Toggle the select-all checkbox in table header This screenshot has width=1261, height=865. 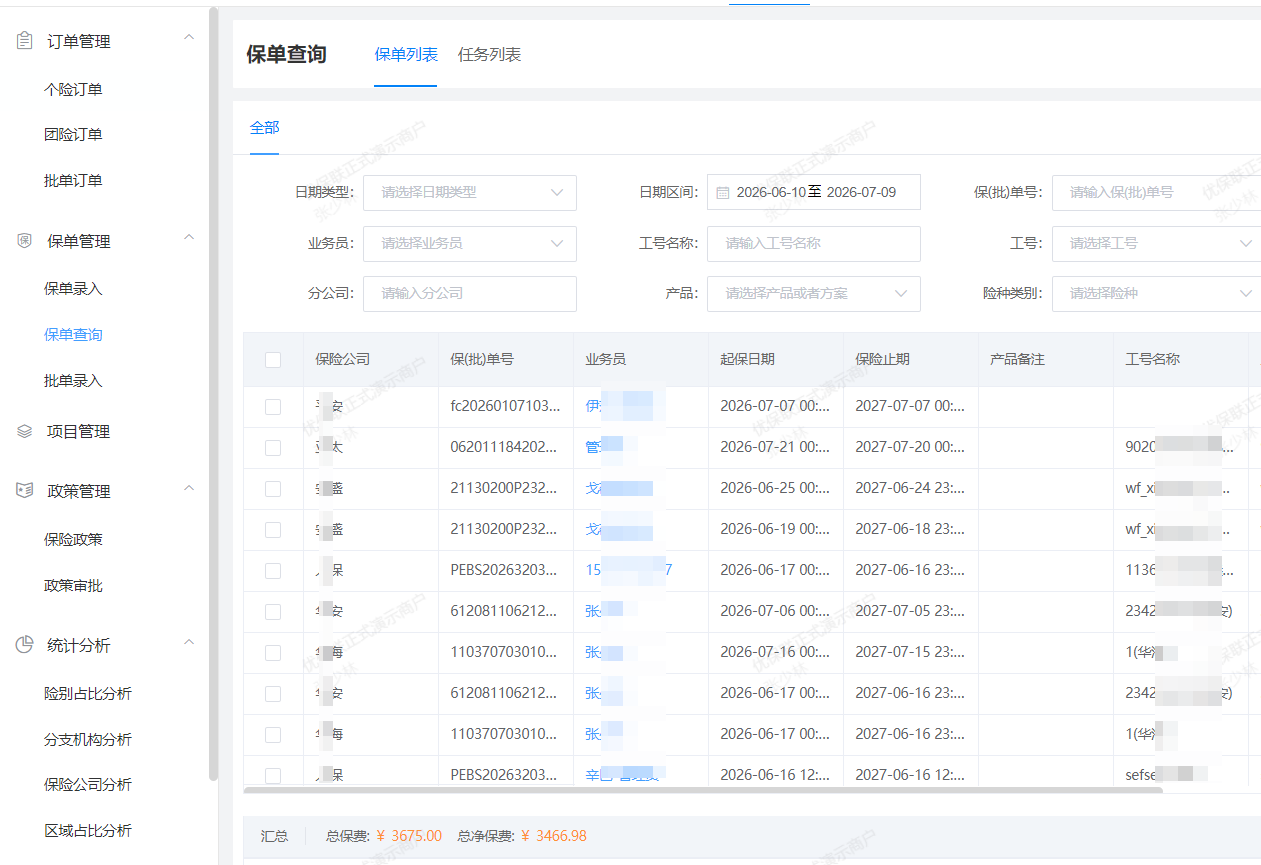(x=273, y=360)
